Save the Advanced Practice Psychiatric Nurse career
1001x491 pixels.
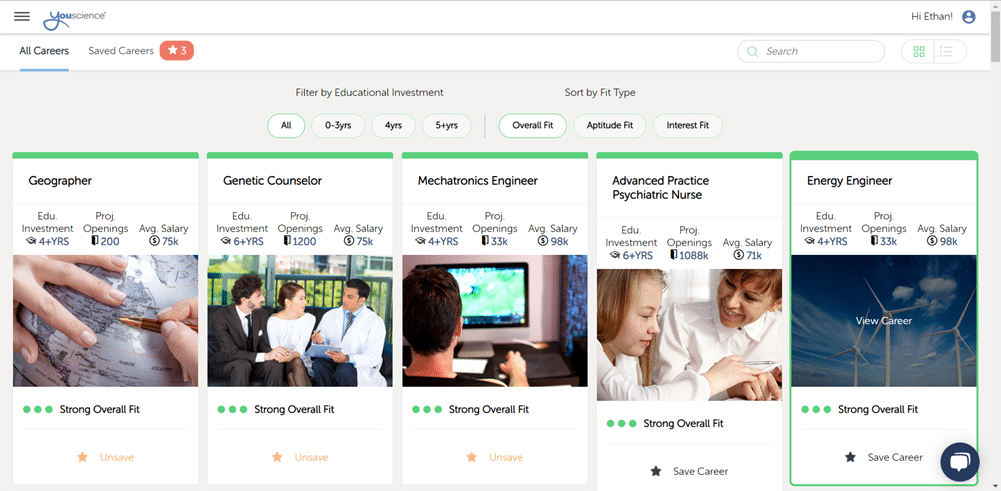(x=689, y=471)
